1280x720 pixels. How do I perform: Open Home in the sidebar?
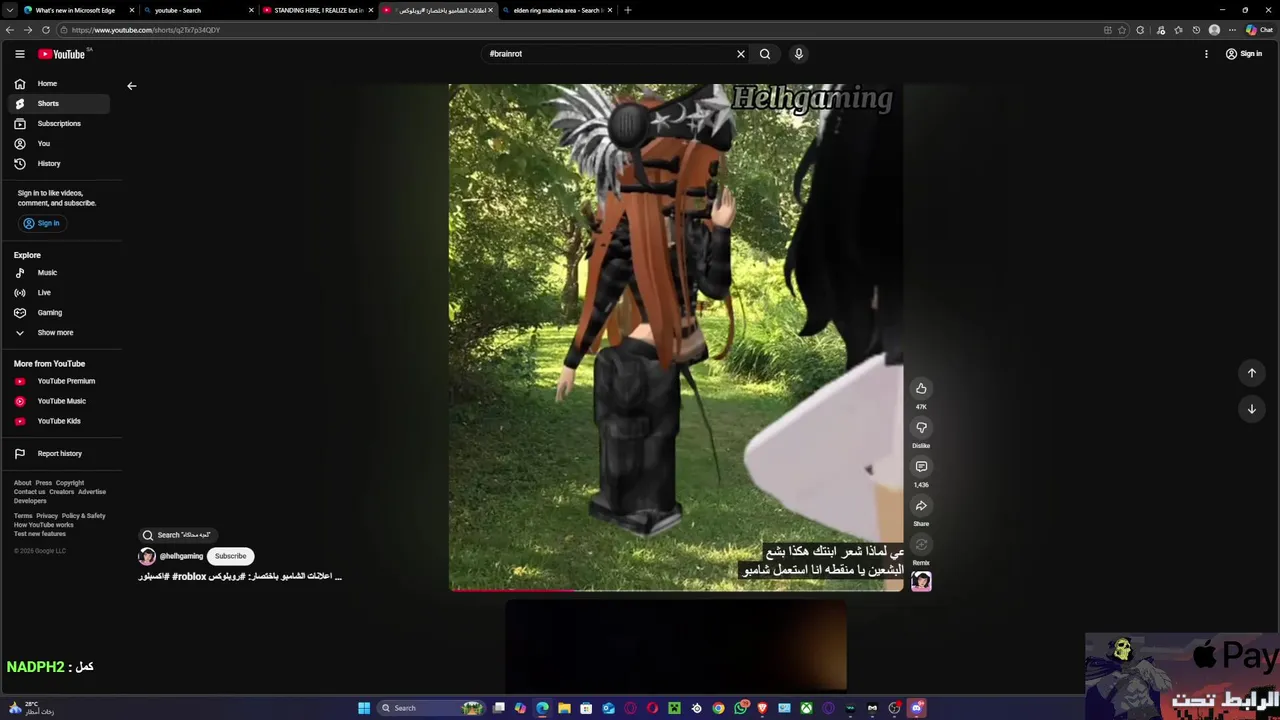pyautogui.click(x=61, y=84)
